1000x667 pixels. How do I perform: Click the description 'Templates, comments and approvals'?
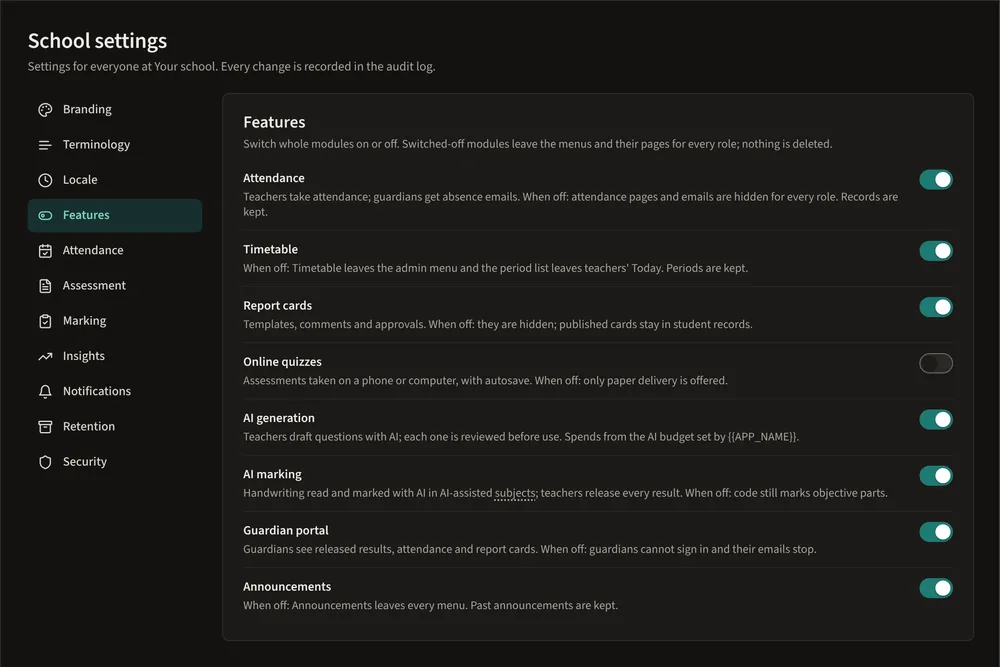pos(497,325)
